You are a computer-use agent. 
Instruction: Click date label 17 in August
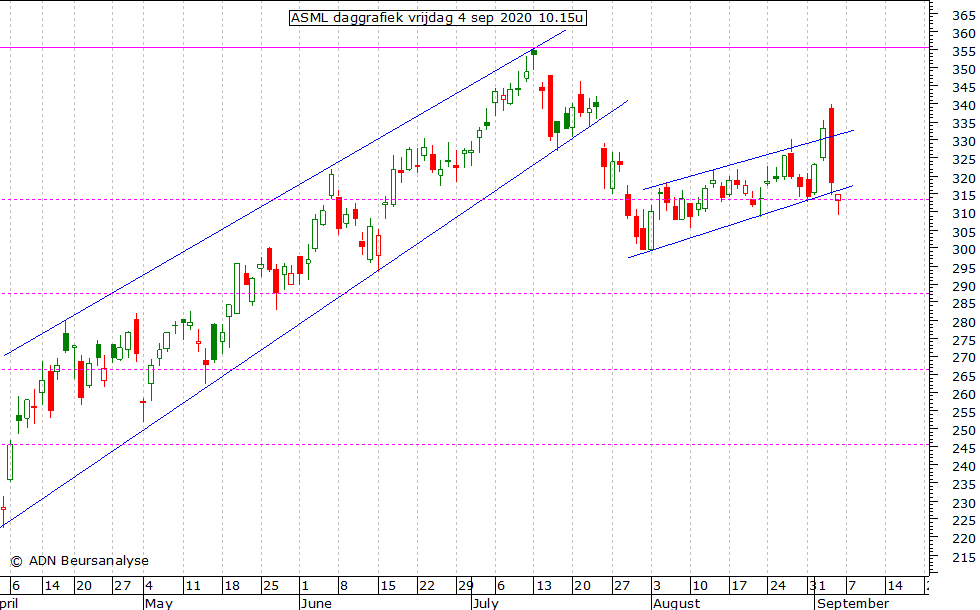click(x=739, y=586)
